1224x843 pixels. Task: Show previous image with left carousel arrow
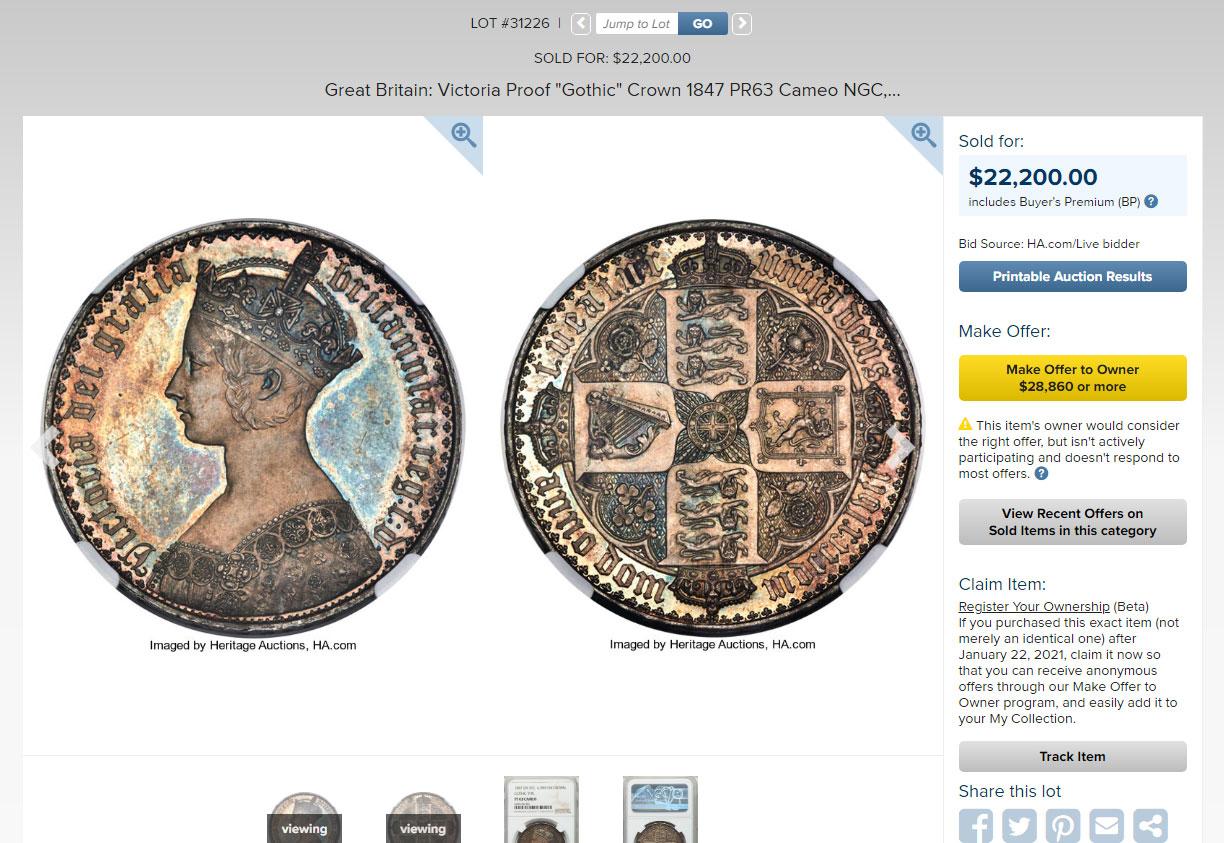(43, 447)
